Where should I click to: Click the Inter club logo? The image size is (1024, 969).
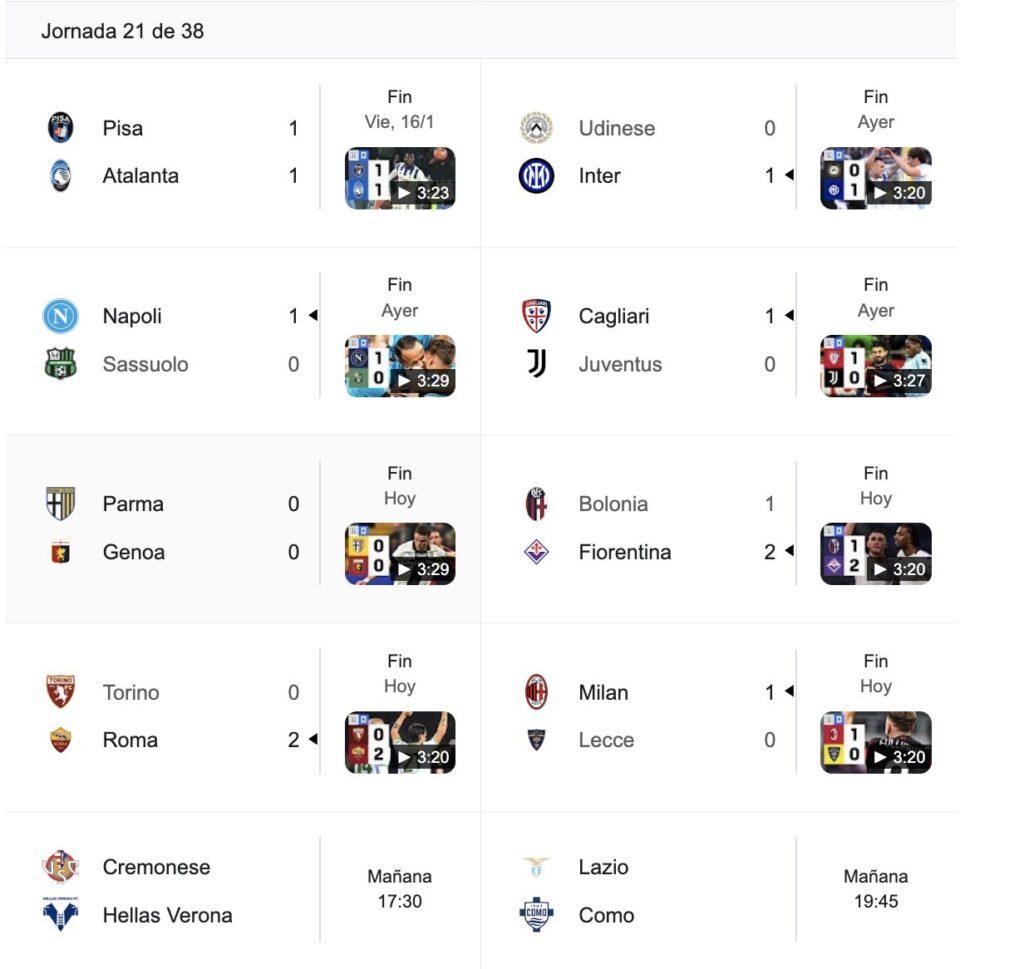coord(537,176)
